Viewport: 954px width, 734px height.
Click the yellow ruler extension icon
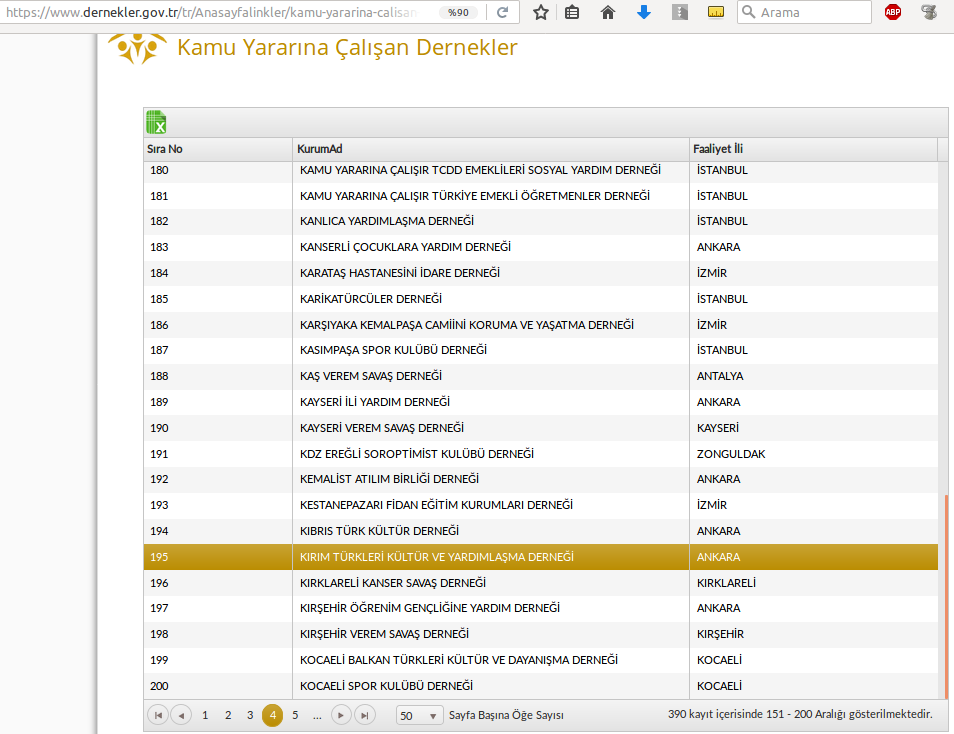tap(715, 13)
